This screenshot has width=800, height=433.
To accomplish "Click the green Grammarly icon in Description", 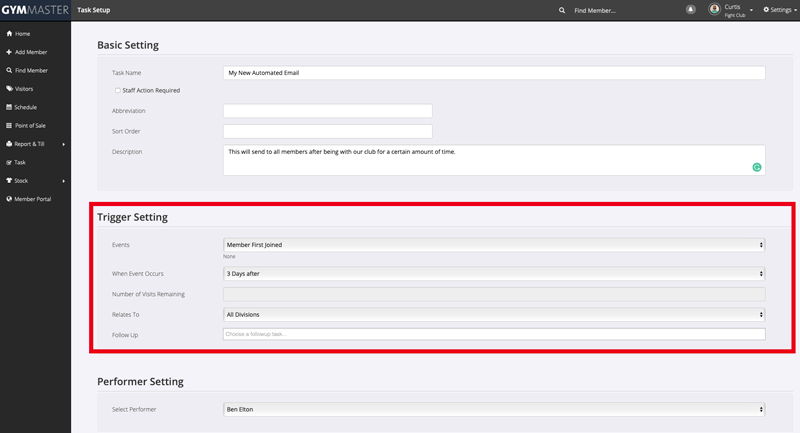I will pyautogui.click(x=757, y=167).
